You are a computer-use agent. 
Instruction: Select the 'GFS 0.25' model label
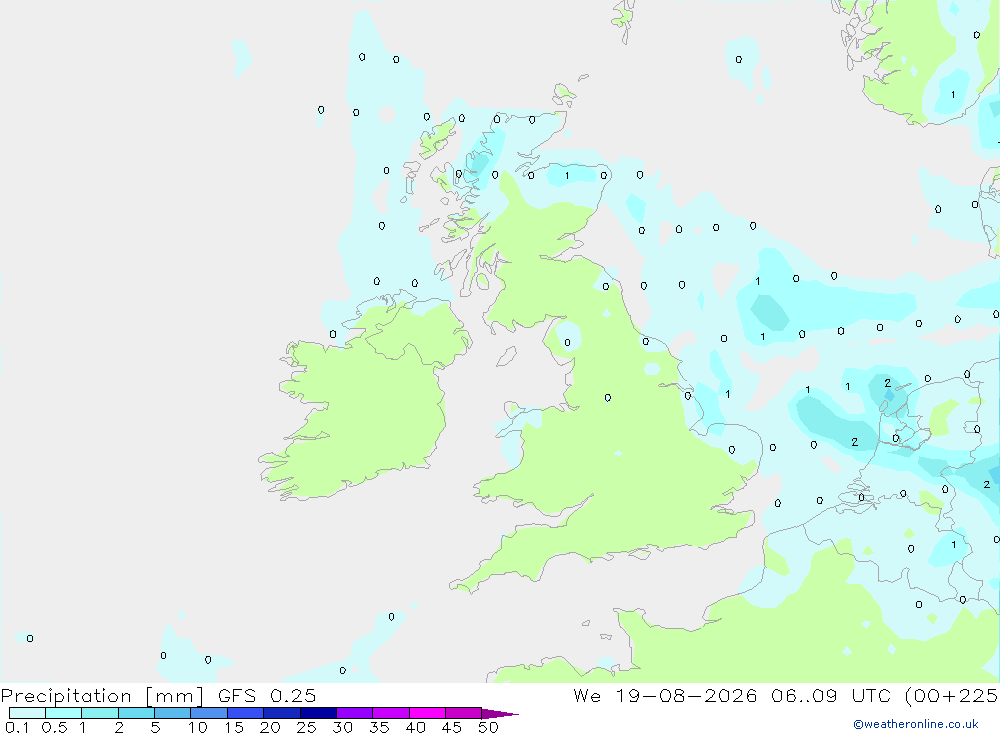tap(267, 696)
